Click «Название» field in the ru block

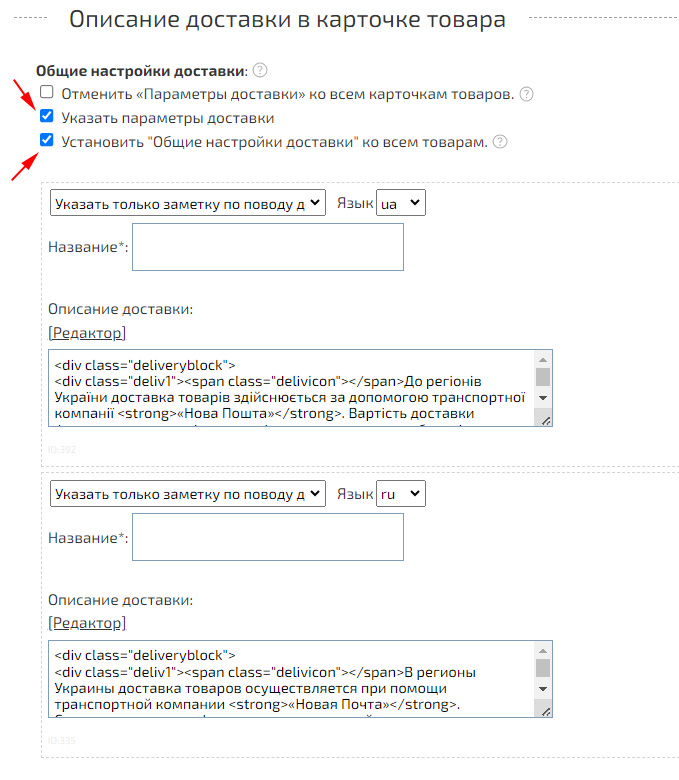[x=267, y=537]
